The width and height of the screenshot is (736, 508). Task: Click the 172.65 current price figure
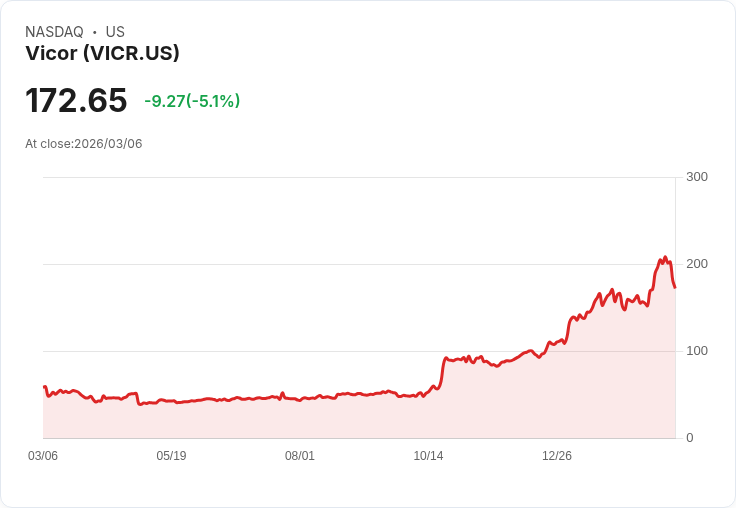tap(76, 100)
